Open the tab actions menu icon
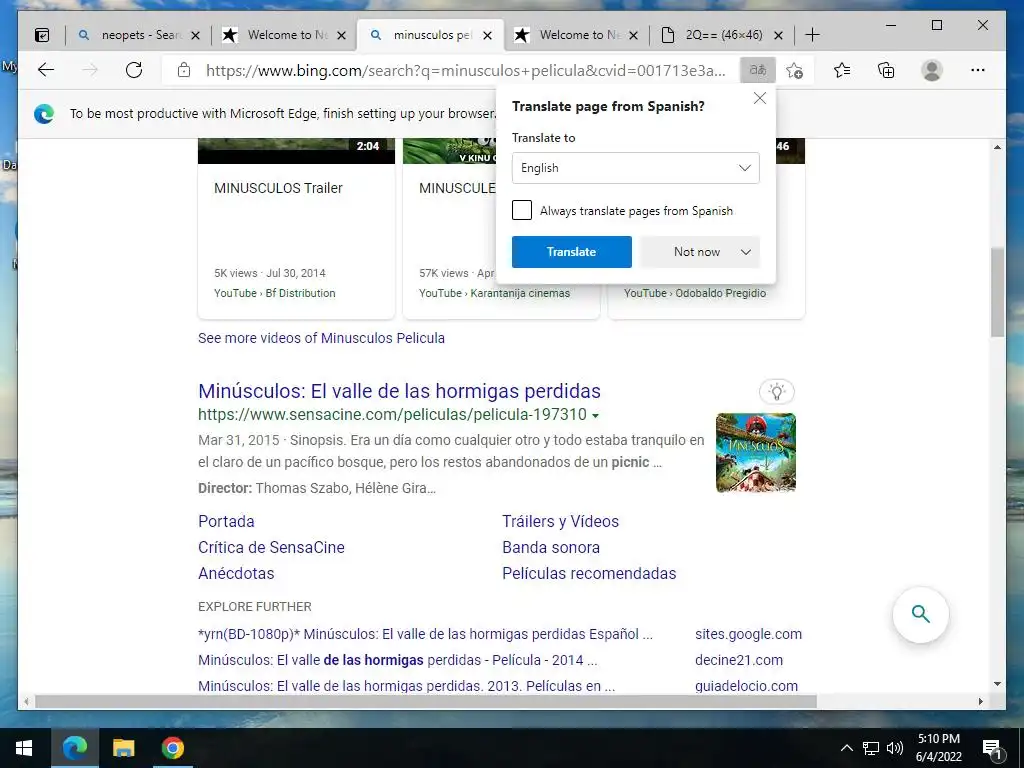Viewport: 1024px width, 768px height. (x=42, y=35)
